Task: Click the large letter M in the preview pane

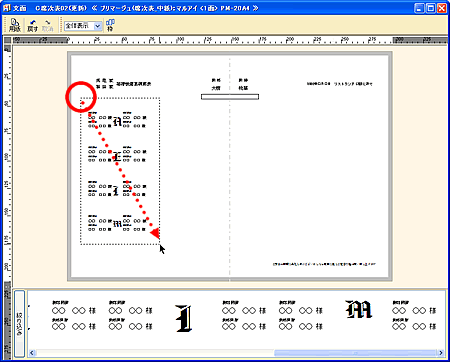Action: click(359, 309)
